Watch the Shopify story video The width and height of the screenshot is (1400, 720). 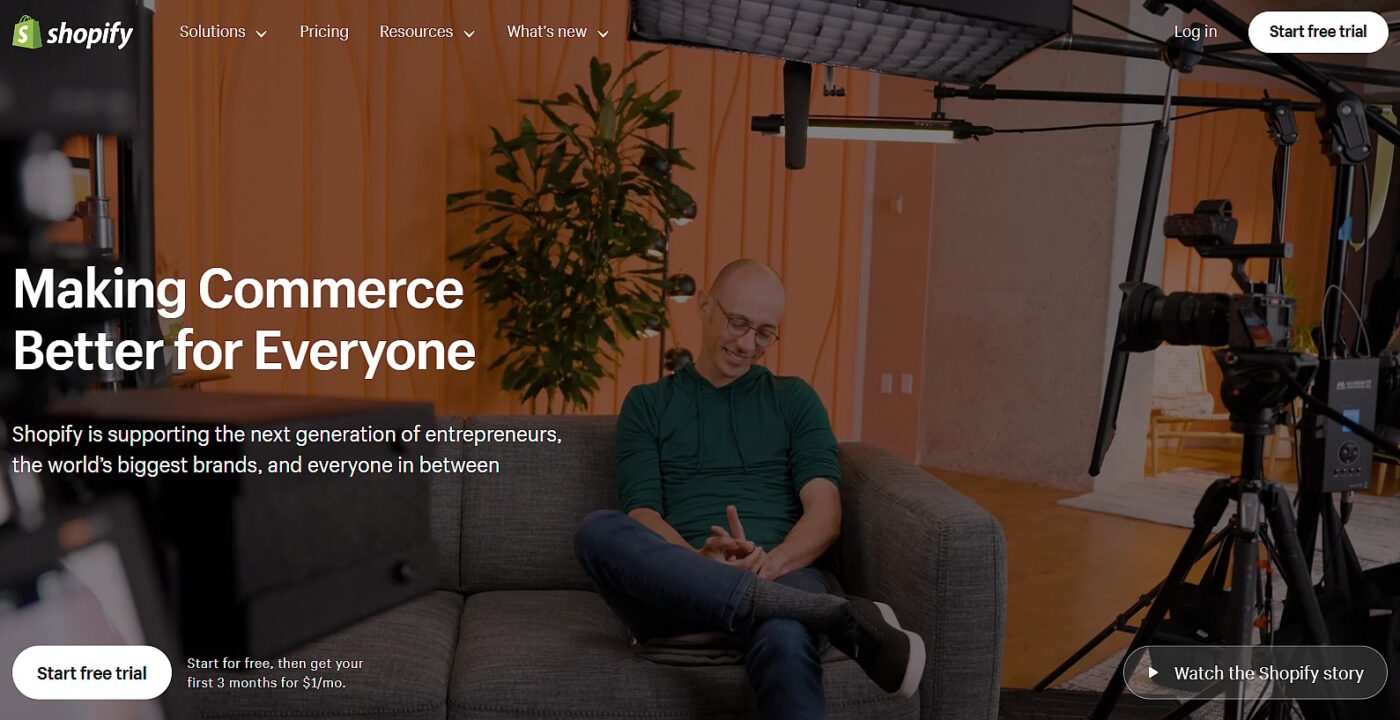click(x=1255, y=673)
